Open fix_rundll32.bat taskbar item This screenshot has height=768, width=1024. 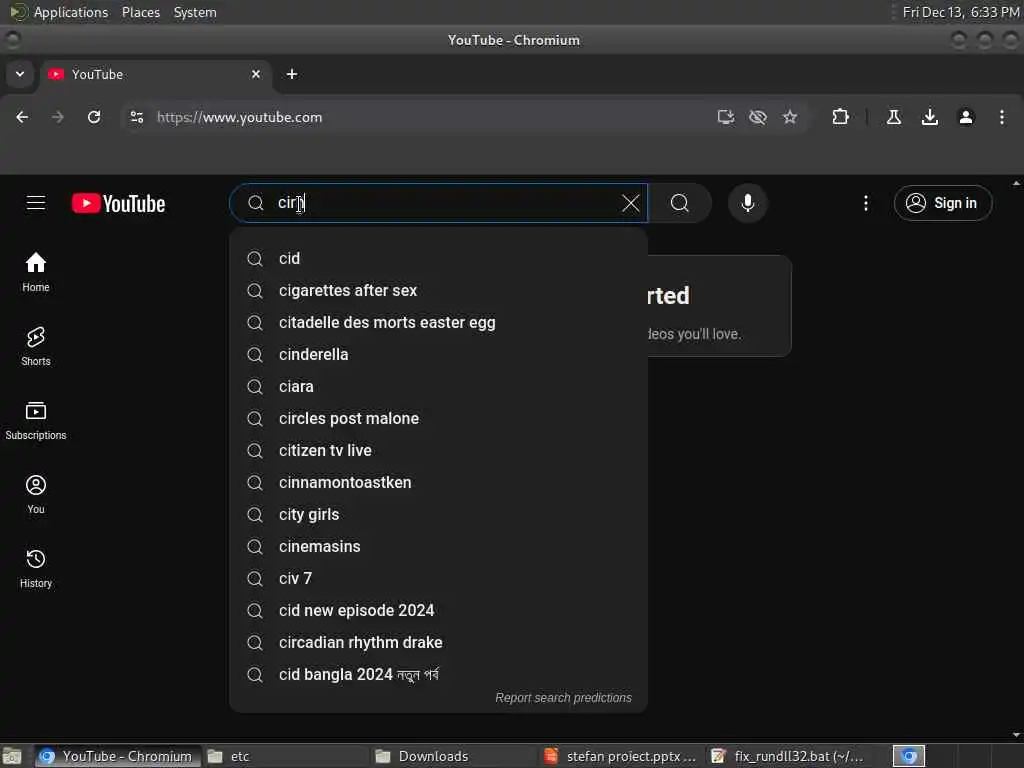[x=790, y=756]
